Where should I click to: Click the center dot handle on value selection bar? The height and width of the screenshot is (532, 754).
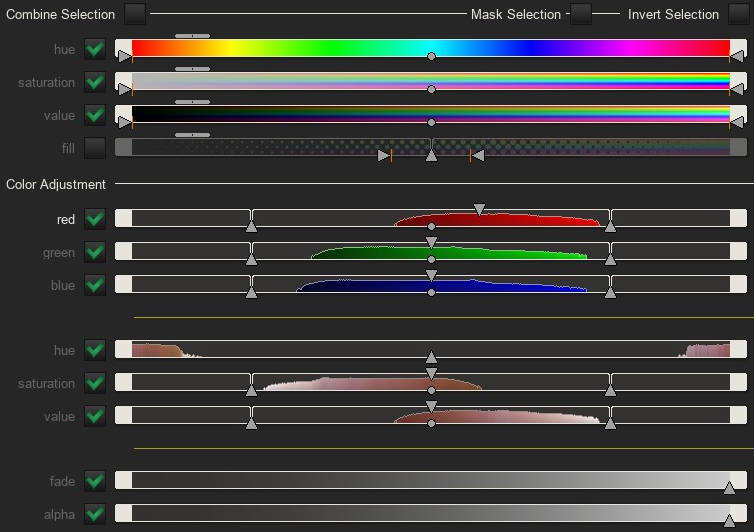pyautogui.click(x=431, y=122)
